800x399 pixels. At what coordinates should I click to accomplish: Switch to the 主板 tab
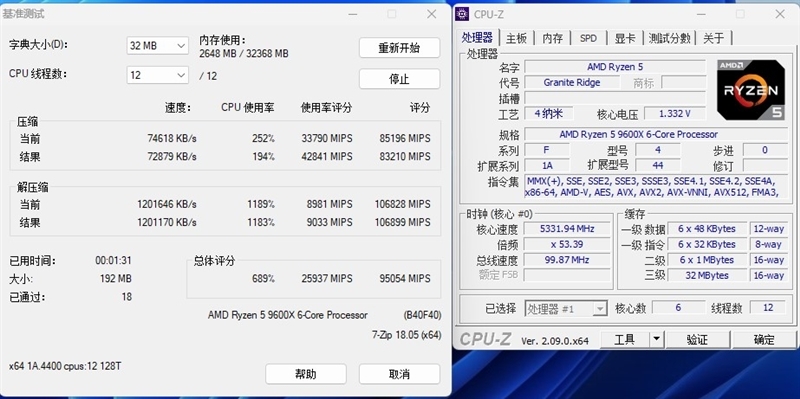[516, 38]
